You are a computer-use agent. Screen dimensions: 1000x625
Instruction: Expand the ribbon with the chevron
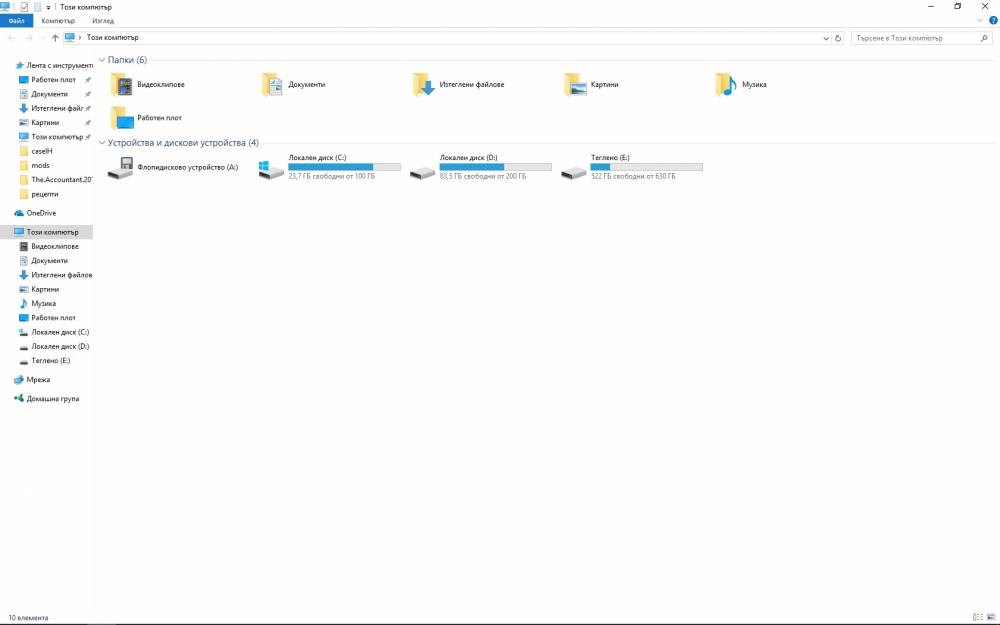click(980, 20)
